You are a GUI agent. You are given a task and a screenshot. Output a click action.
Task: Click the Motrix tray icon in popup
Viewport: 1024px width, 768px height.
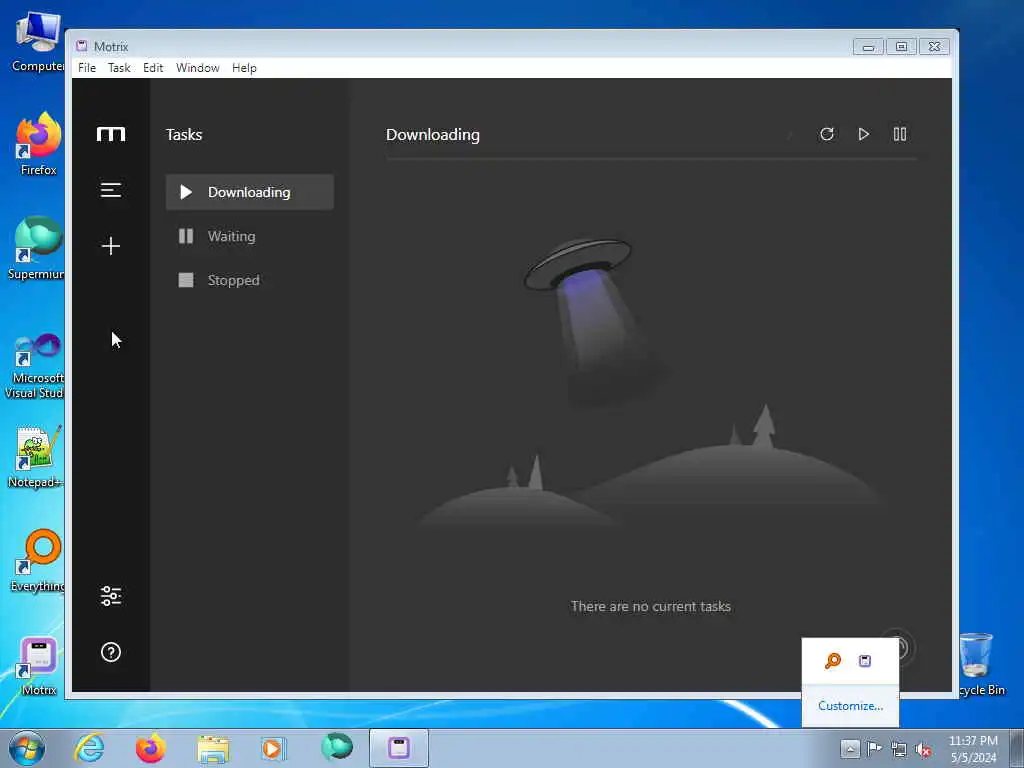click(x=865, y=661)
